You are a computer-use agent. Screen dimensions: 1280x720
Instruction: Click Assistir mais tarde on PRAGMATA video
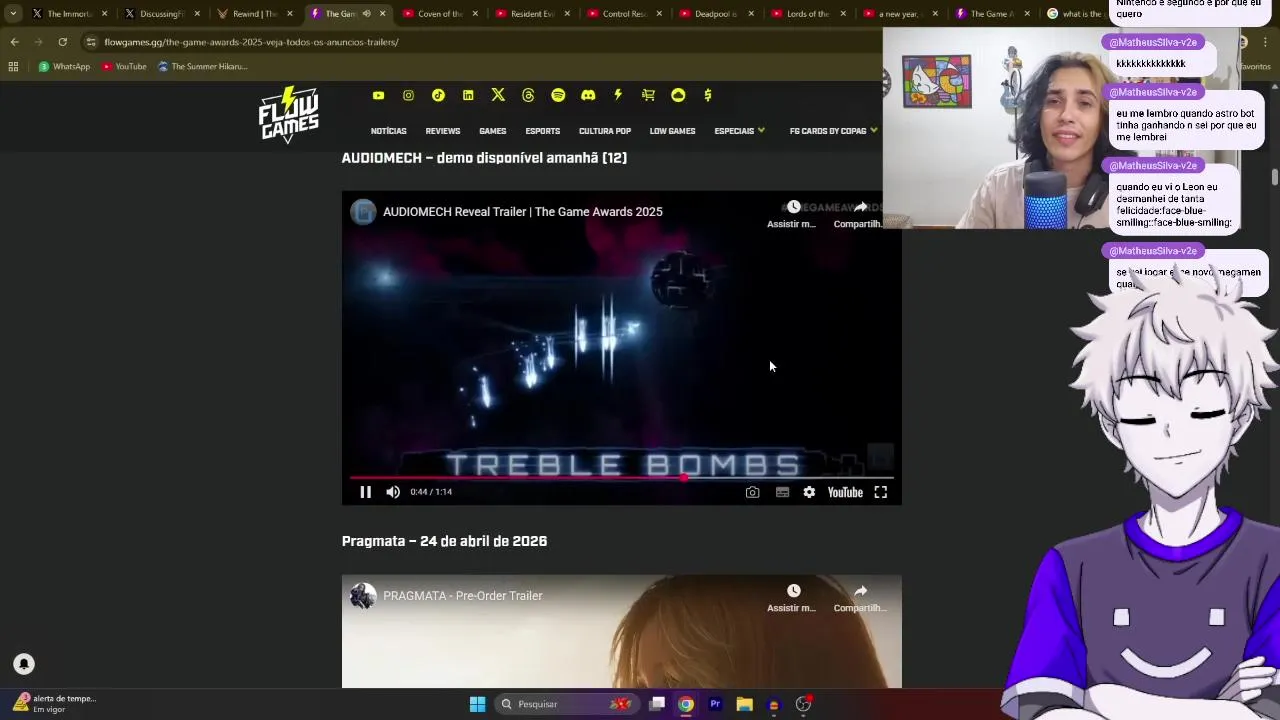coord(792,597)
